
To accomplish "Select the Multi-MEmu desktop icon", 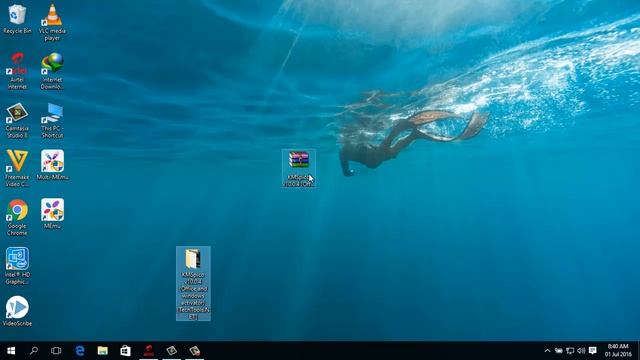I will pyautogui.click(x=52, y=165).
